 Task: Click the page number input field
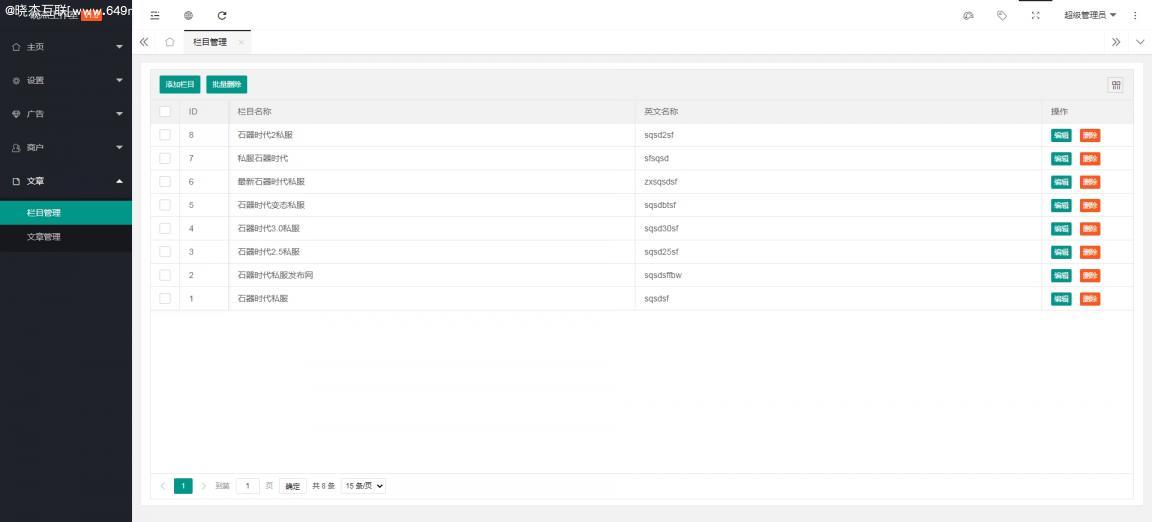point(248,486)
